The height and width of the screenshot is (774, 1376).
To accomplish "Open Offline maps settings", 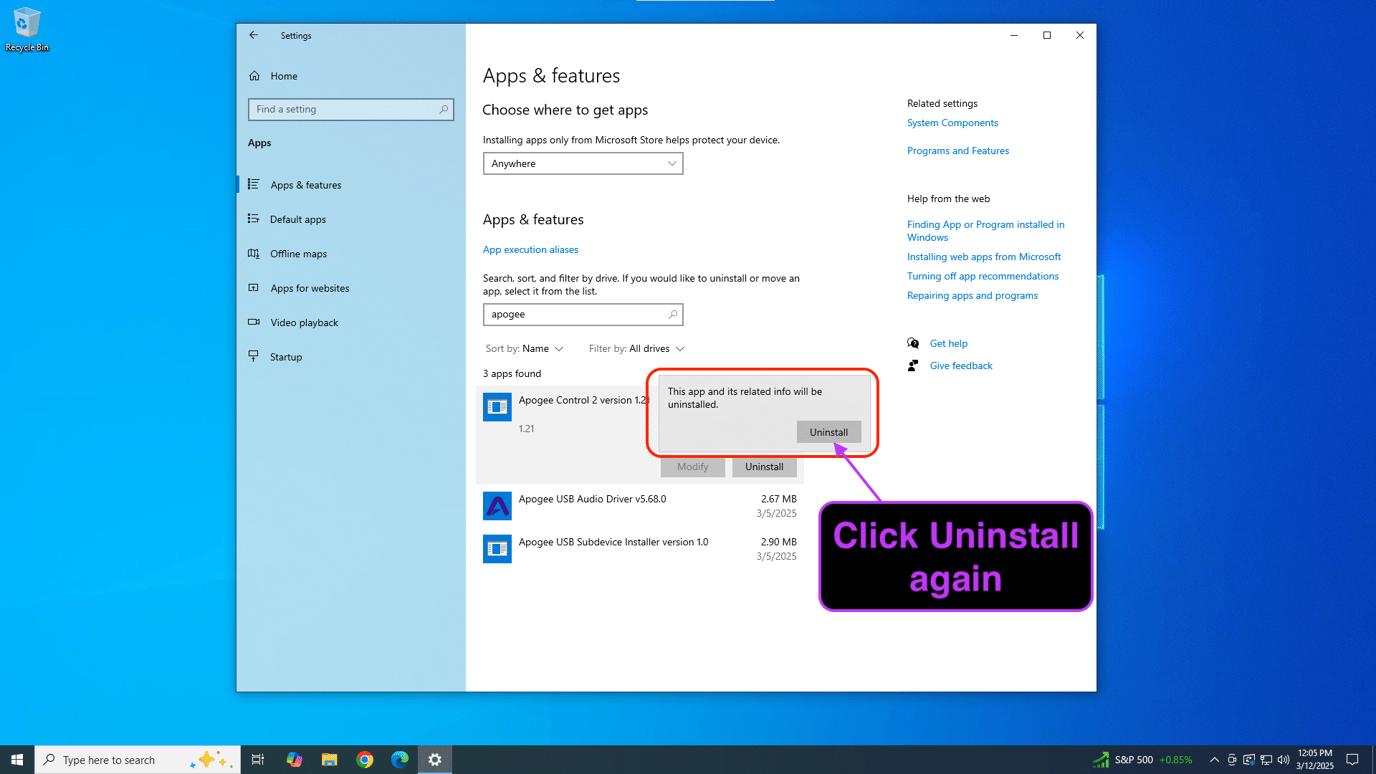I will pyautogui.click(x=298, y=253).
